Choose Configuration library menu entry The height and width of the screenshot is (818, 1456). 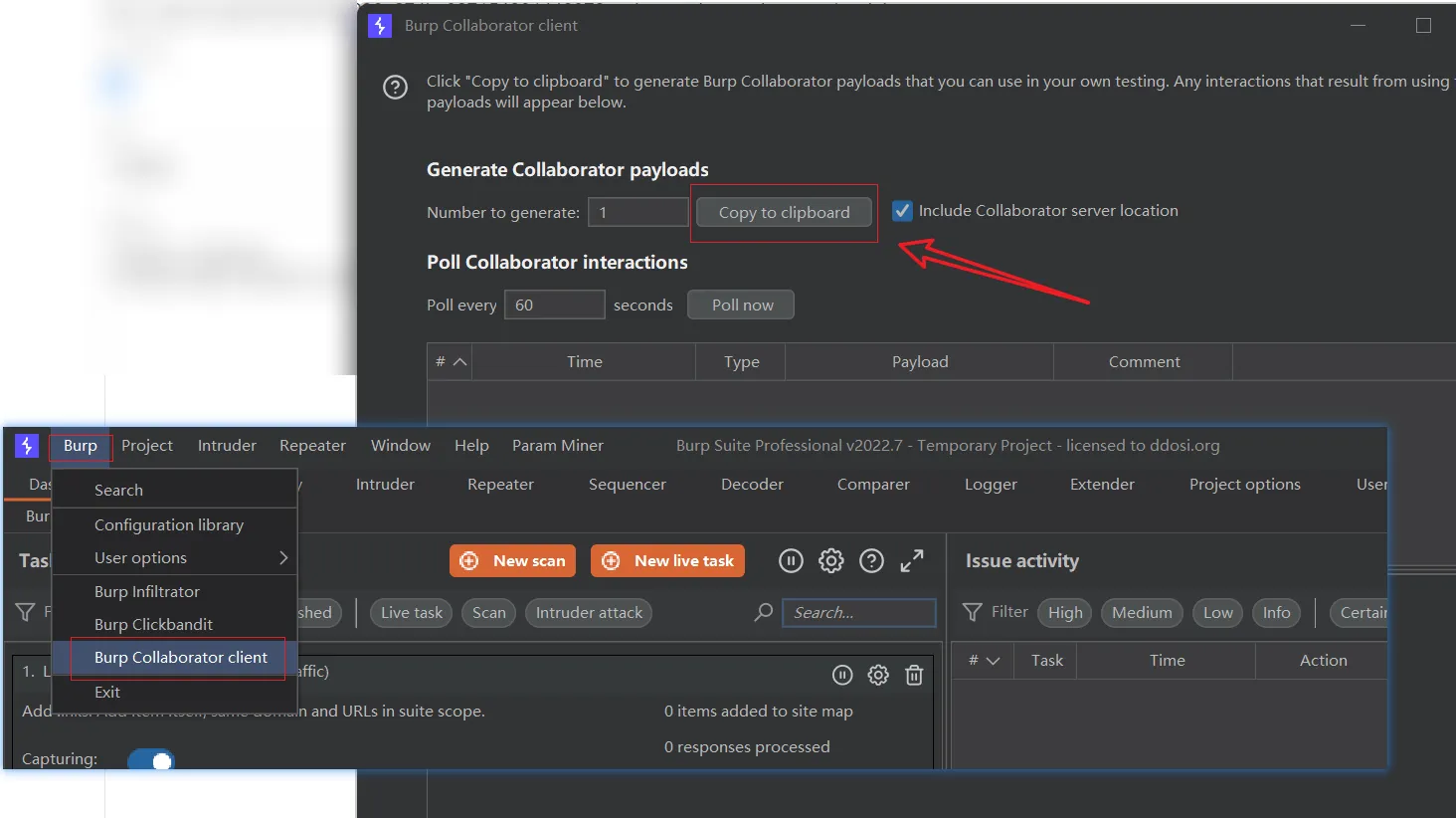(175, 525)
